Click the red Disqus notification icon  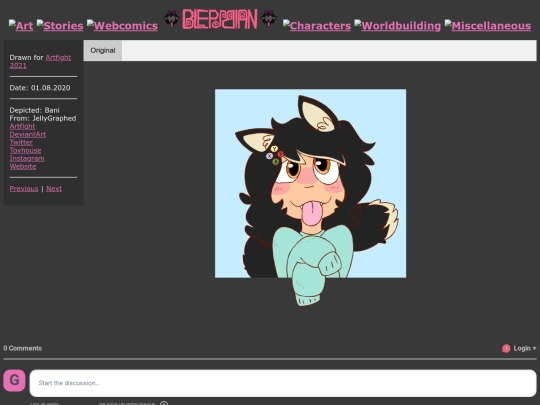[x=506, y=349]
